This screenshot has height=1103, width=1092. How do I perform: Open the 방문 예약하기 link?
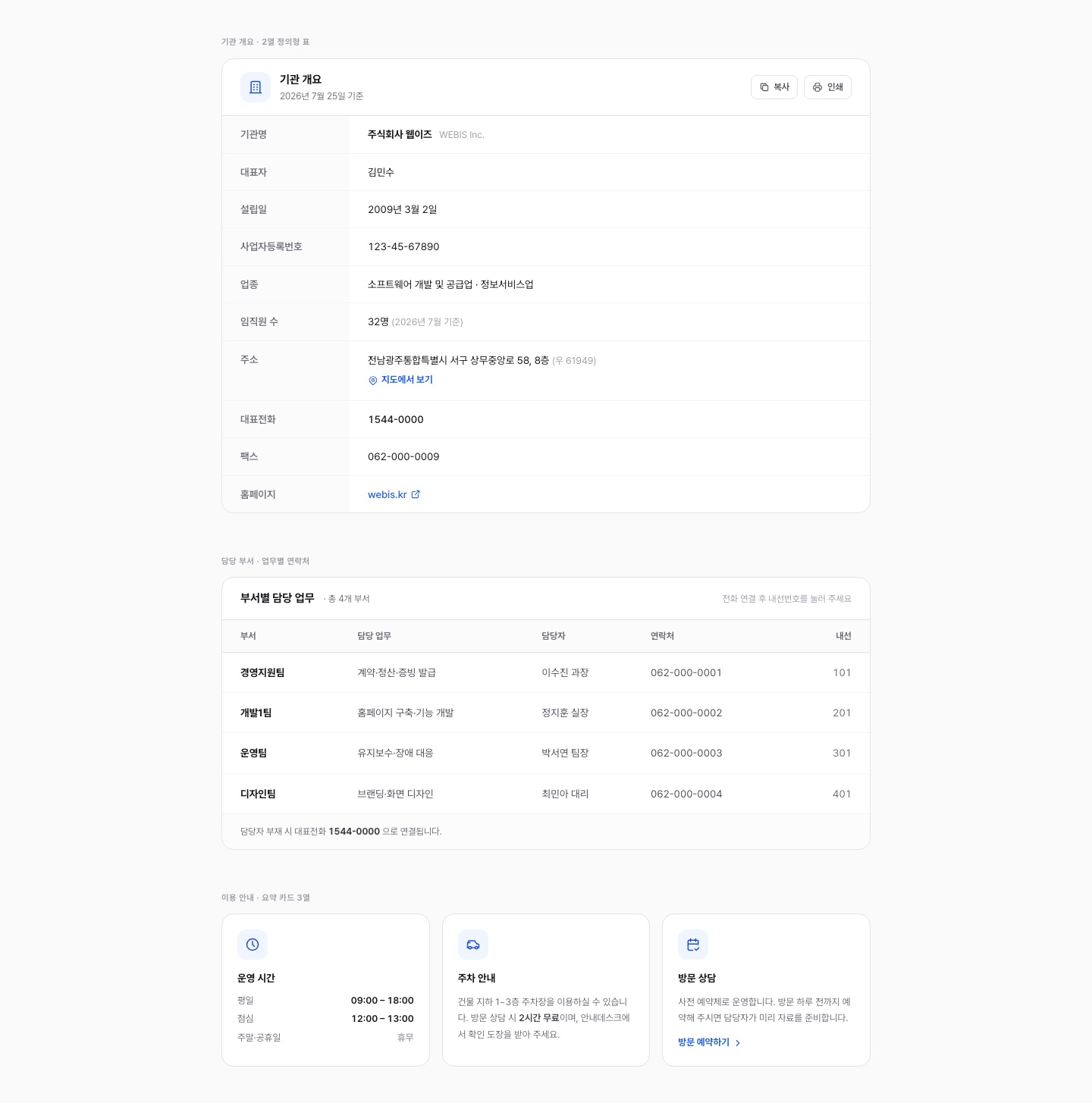coord(709,1042)
